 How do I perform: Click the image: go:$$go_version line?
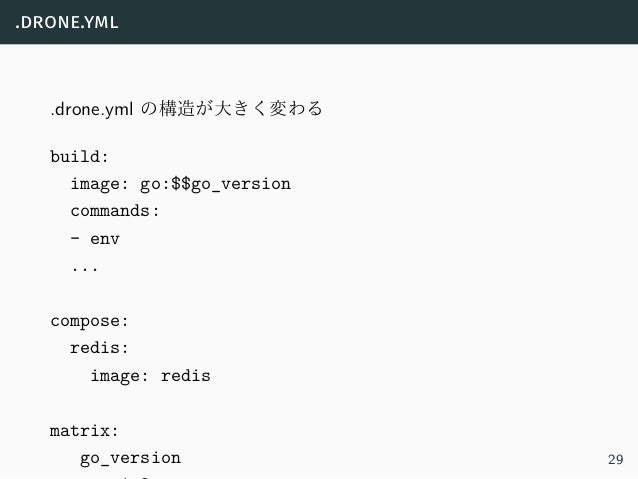click(x=181, y=184)
